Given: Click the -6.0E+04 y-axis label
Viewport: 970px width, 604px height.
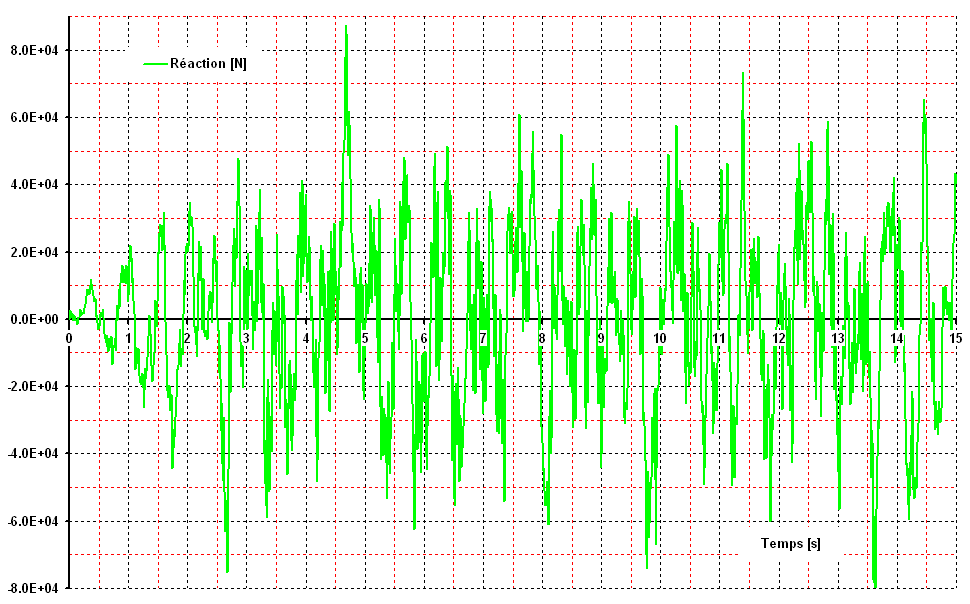Looking at the screenshot, I should point(32,521).
